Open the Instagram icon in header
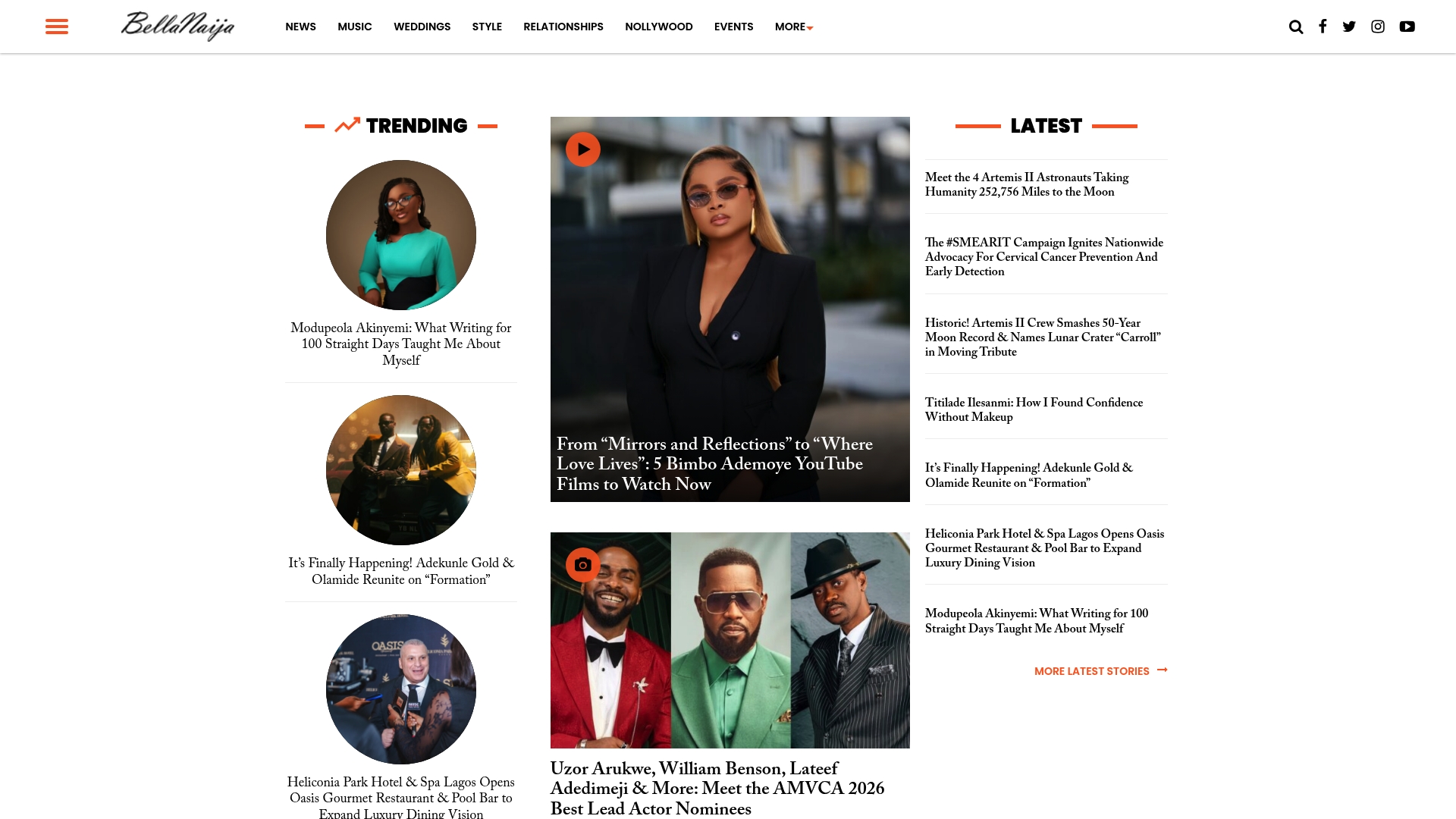The image size is (1456, 819). pyautogui.click(x=1378, y=27)
